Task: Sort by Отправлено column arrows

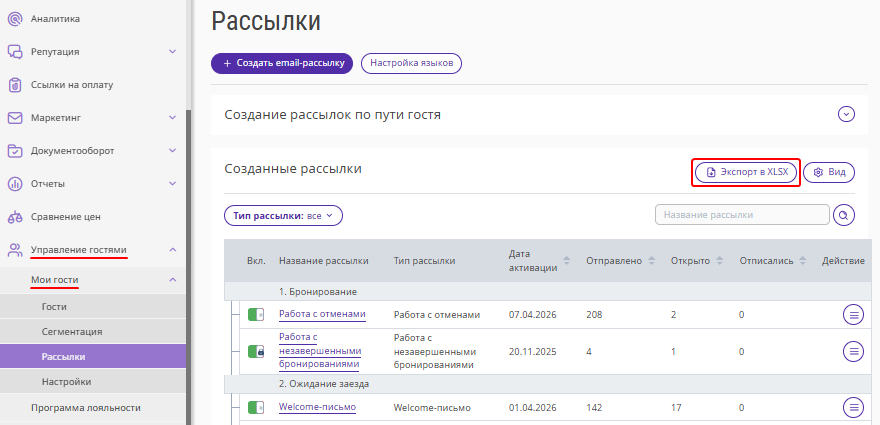Action: pos(652,261)
